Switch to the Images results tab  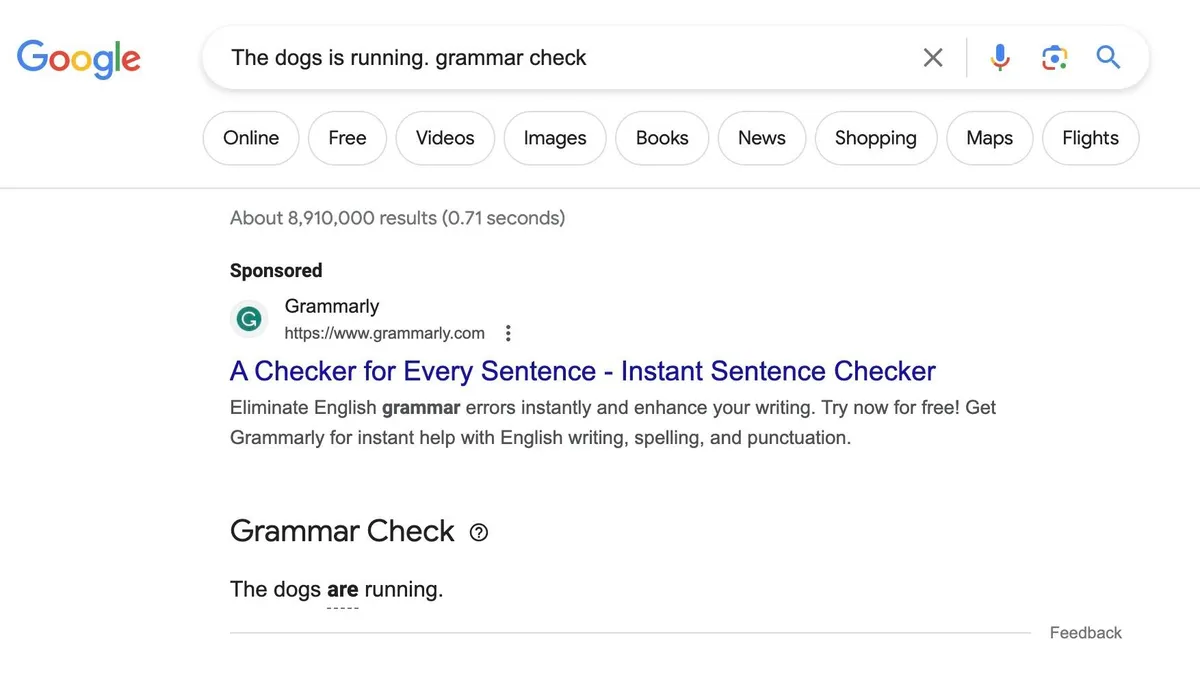click(x=554, y=138)
